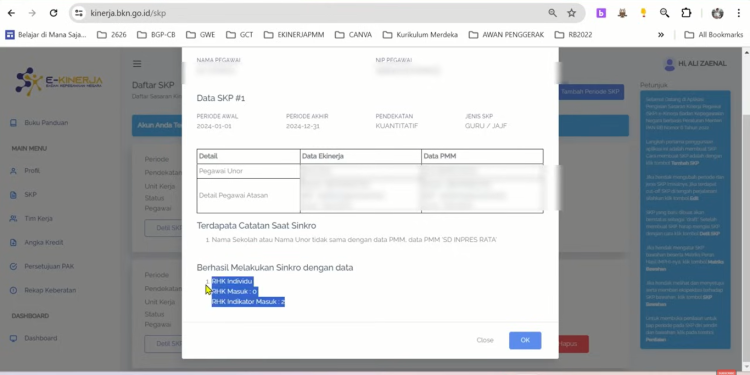
Task: Open the Extensions puzzle icon
Action: tap(686, 13)
